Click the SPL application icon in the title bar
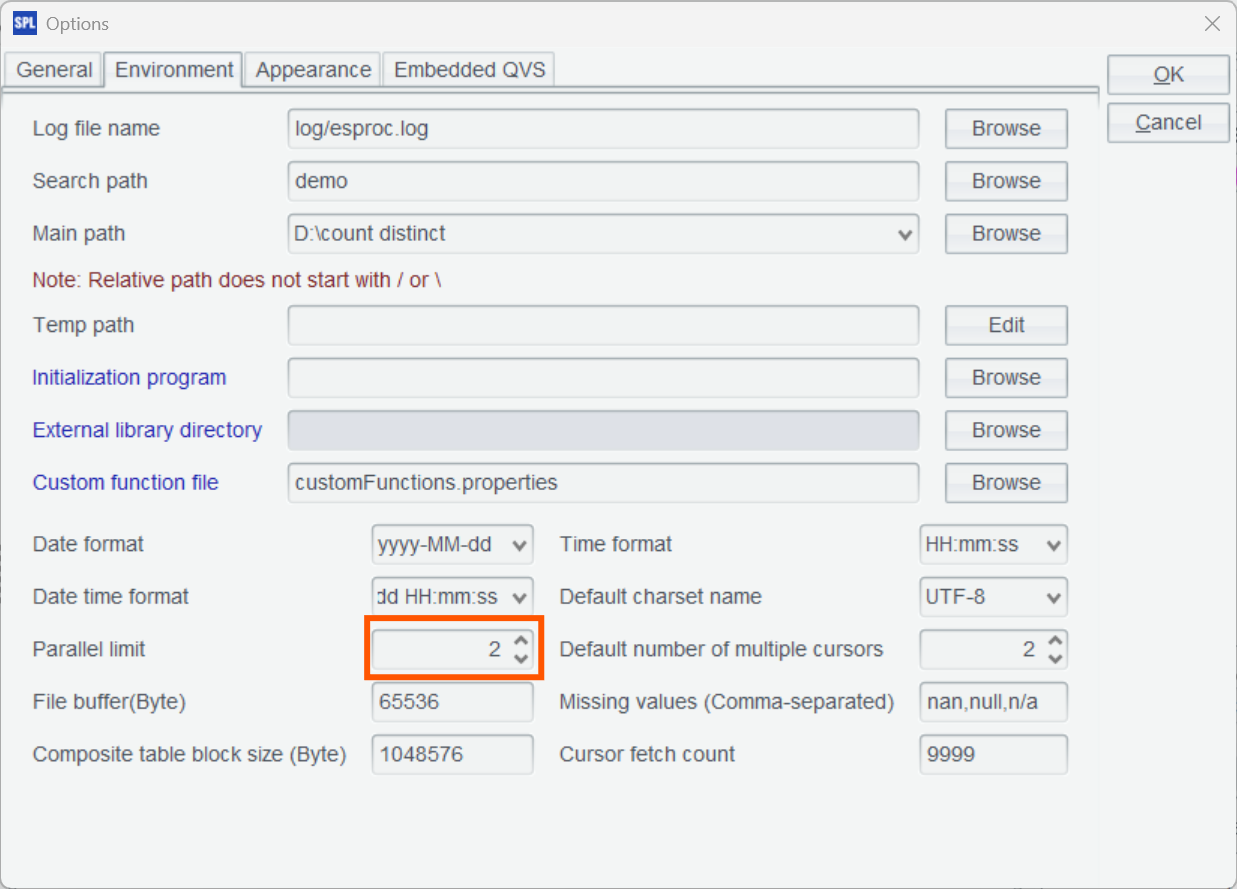The height and width of the screenshot is (889, 1237). tap(24, 23)
